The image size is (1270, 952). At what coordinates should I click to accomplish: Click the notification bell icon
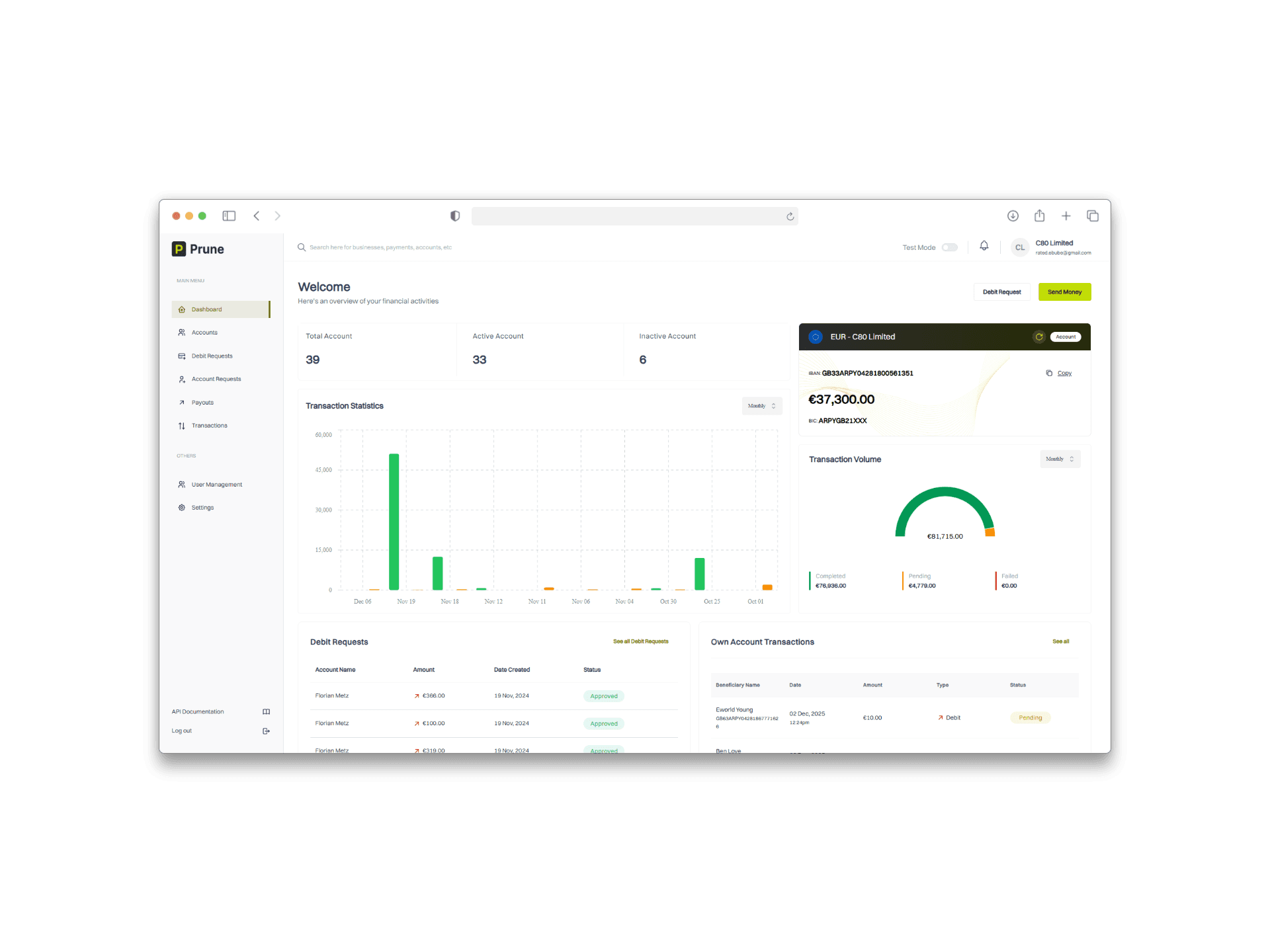(x=984, y=246)
